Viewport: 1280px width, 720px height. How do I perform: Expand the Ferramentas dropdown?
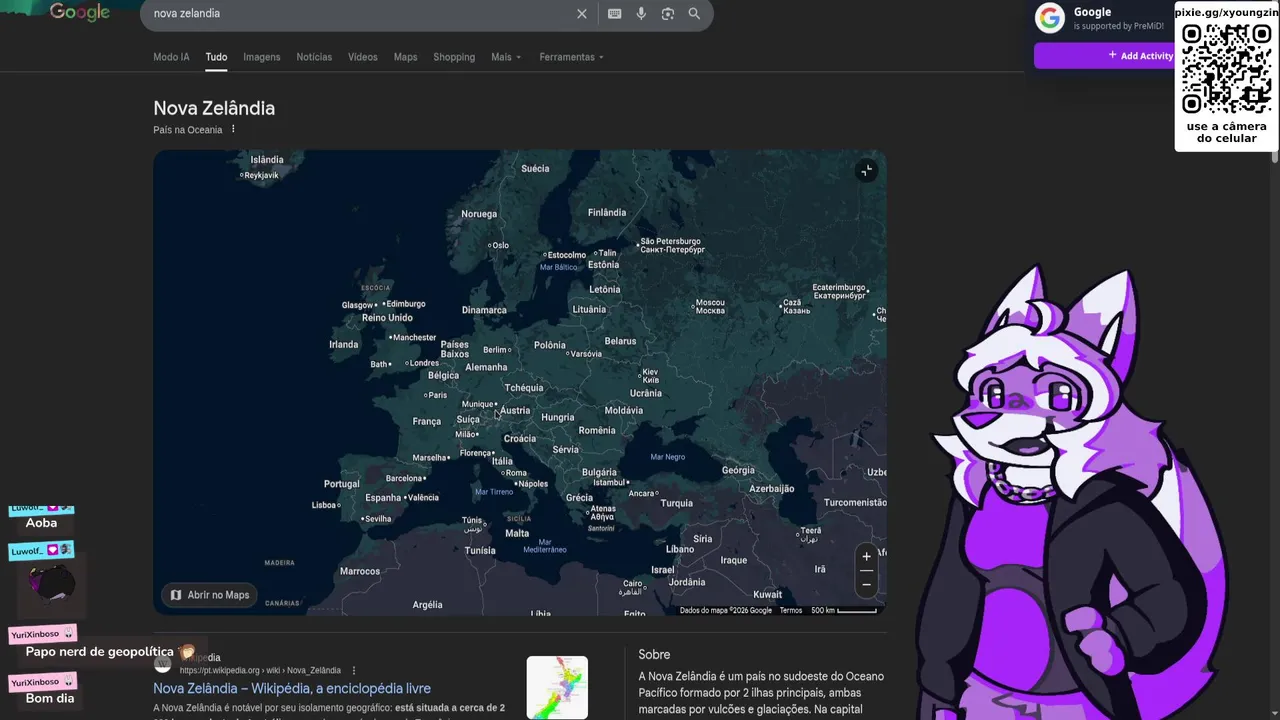point(571,57)
